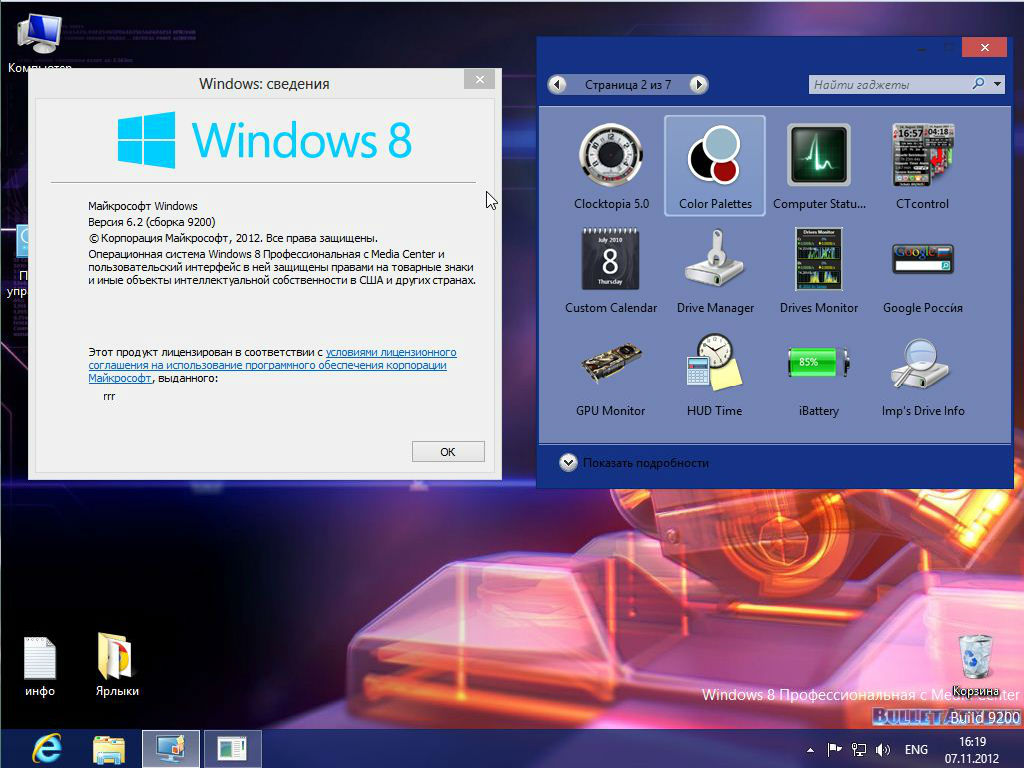This screenshot has height=768, width=1024.
Task: Close the Windows: сведения dialog
Action: [x=480, y=79]
